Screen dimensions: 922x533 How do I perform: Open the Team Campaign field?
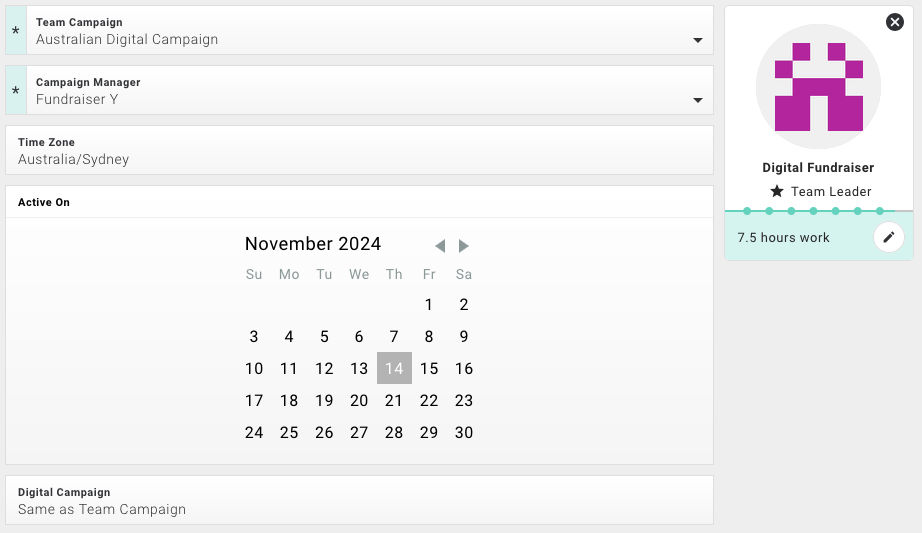pyautogui.click(x=359, y=31)
